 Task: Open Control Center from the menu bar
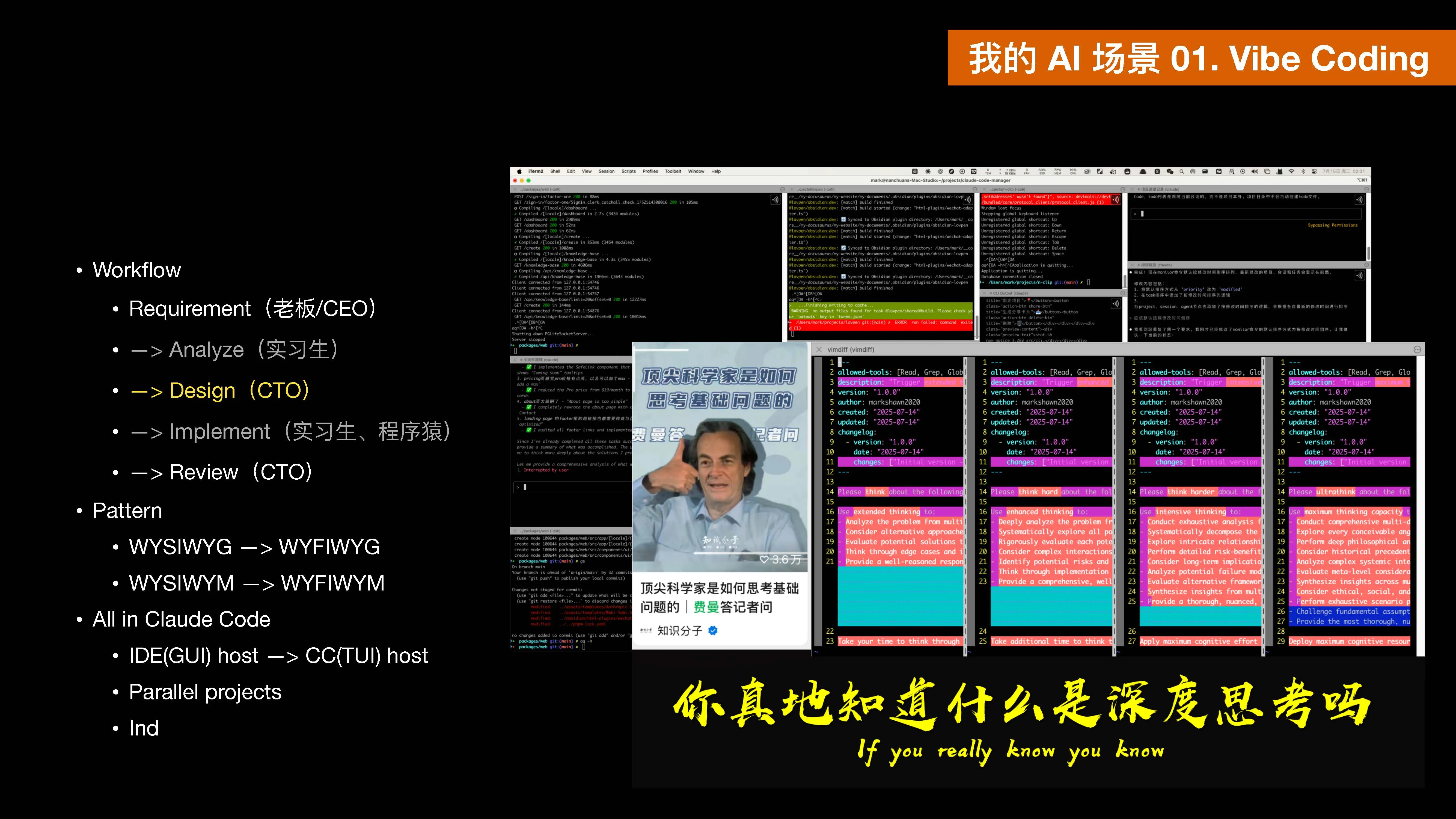(x=1314, y=172)
